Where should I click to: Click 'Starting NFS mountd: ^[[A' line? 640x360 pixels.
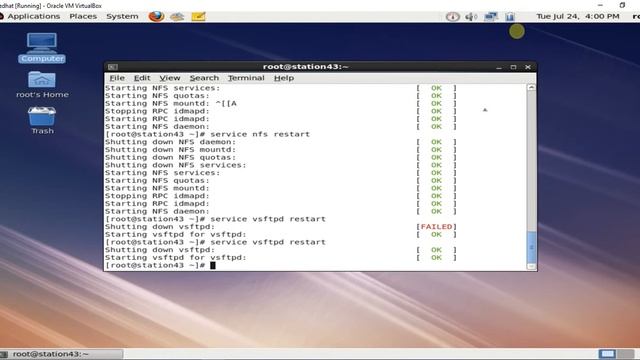click(171, 104)
